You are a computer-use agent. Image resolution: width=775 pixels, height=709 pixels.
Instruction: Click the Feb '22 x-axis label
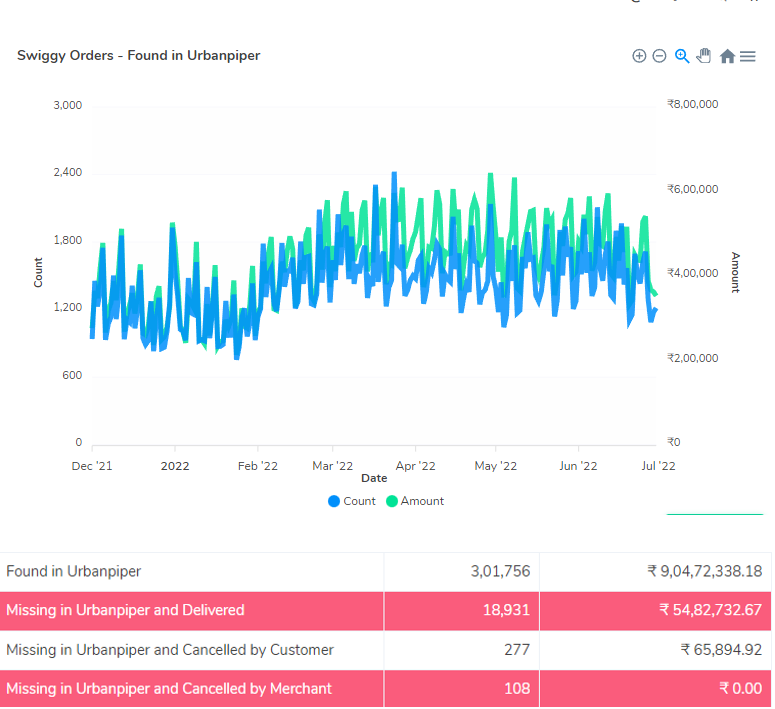(x=258, y=466)
